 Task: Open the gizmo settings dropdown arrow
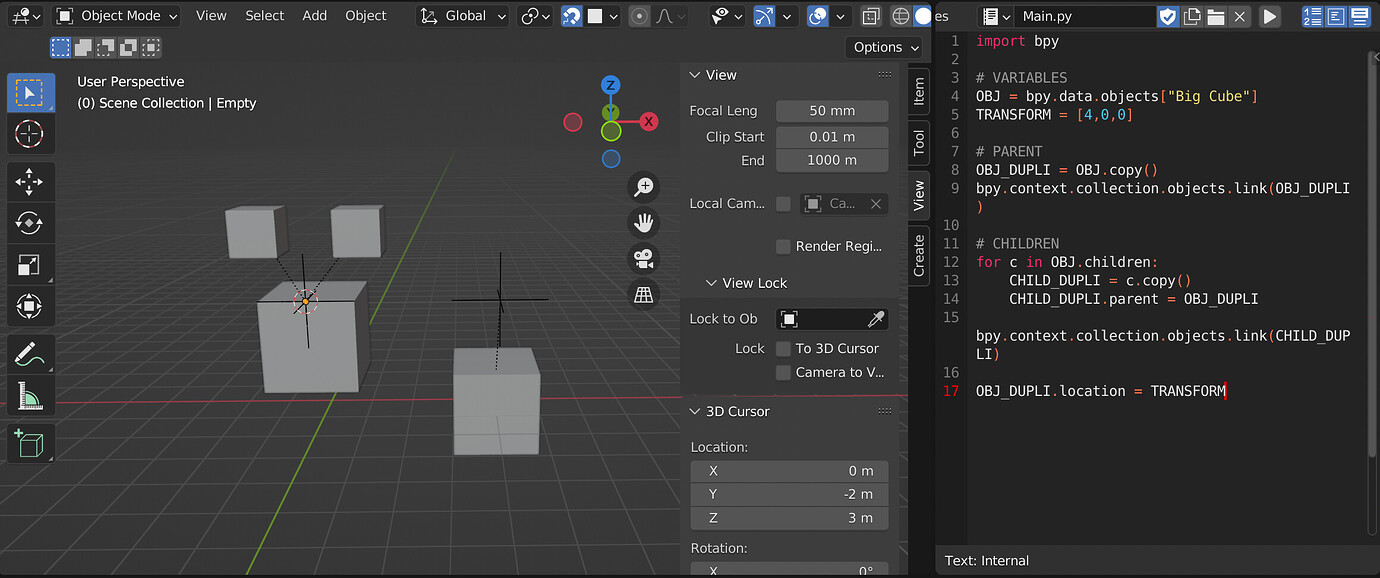[x=788, y=16]
